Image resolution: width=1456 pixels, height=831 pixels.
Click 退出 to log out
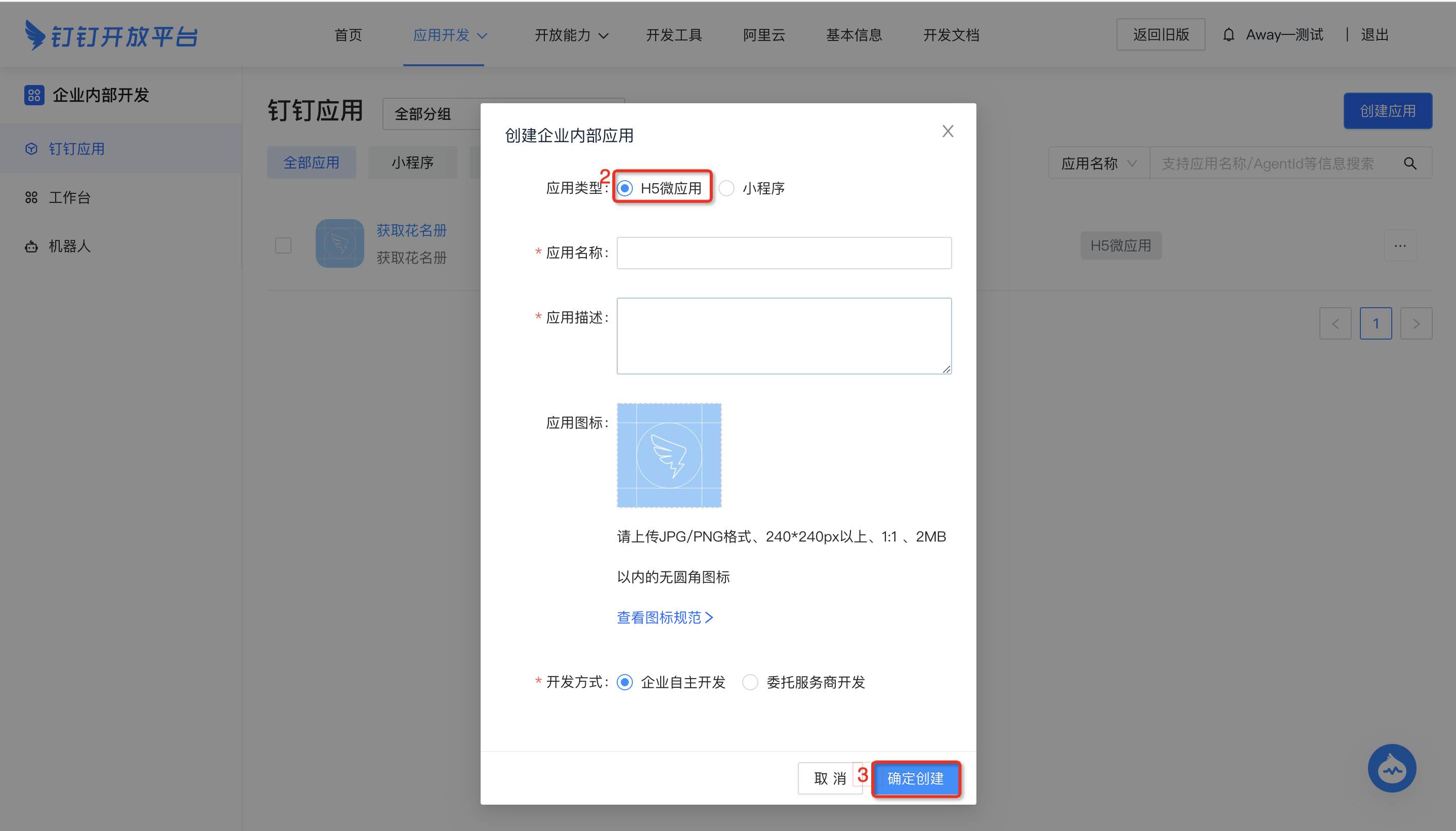[1375, 35]
